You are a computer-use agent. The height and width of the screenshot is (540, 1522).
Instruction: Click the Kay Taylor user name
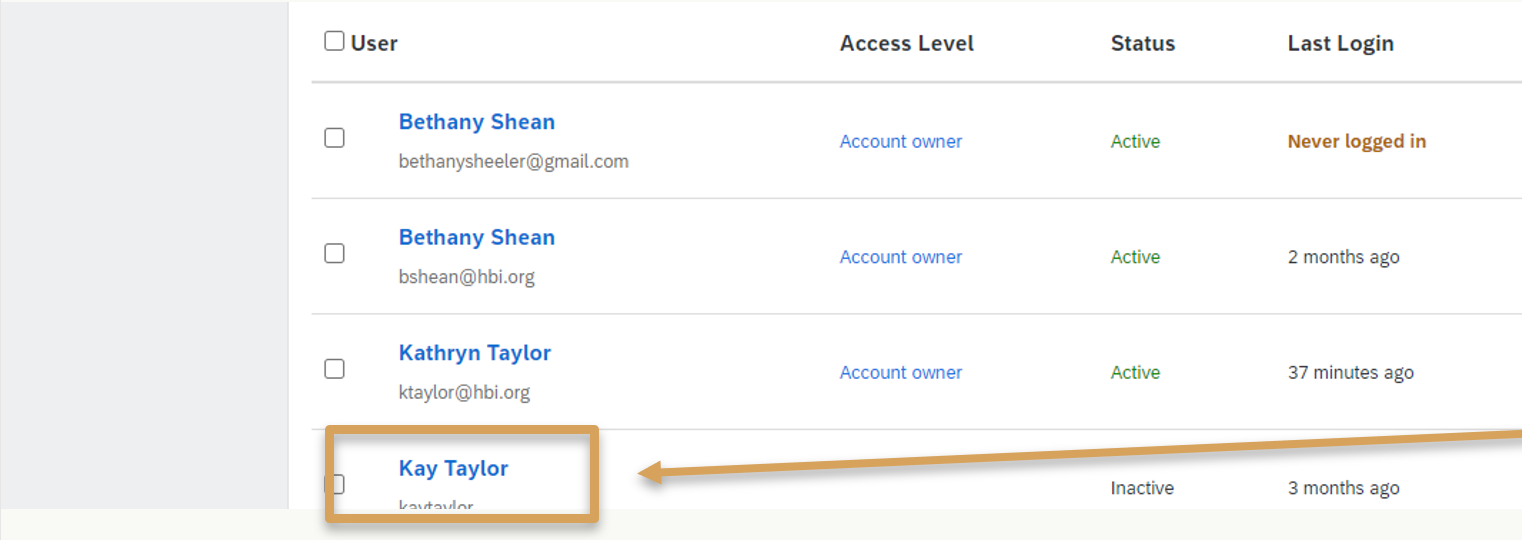click(x=453, y=469)
